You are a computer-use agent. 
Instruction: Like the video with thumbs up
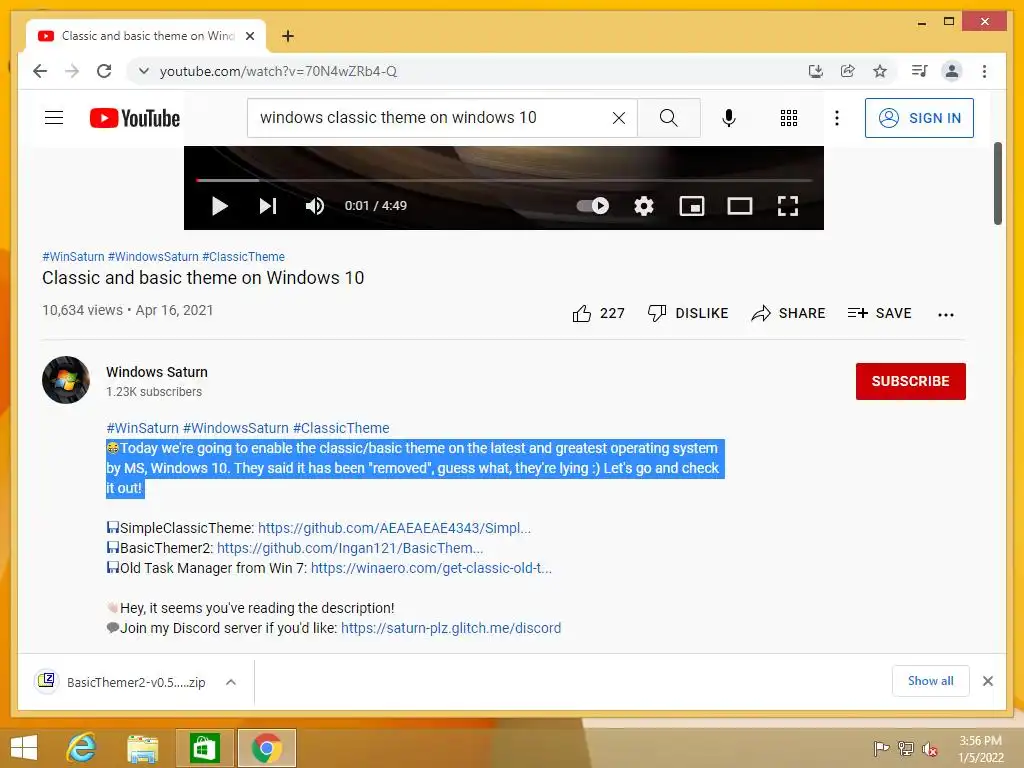(598, 313)
